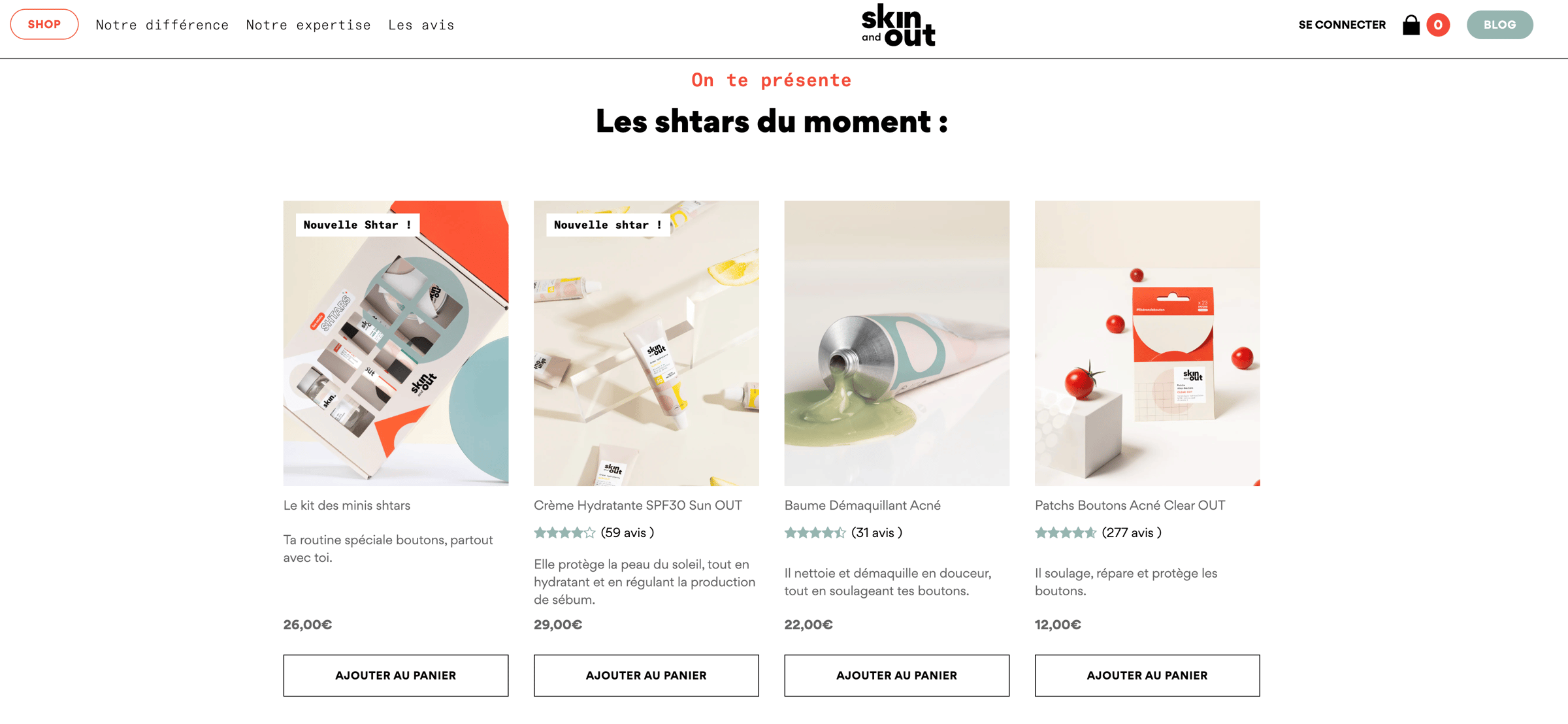Click SE CONNECTER to log in

[1342, 25]
